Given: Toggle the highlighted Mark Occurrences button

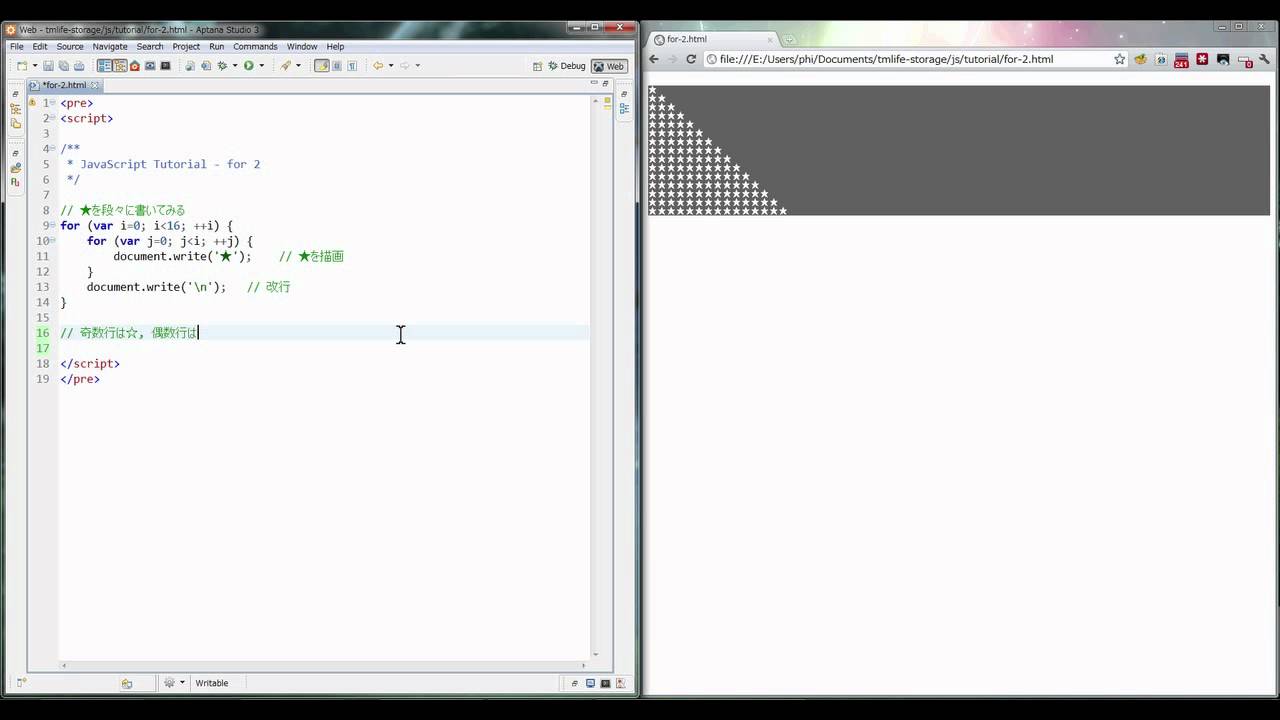Looking at the screenshot, I should click(322, 66).
